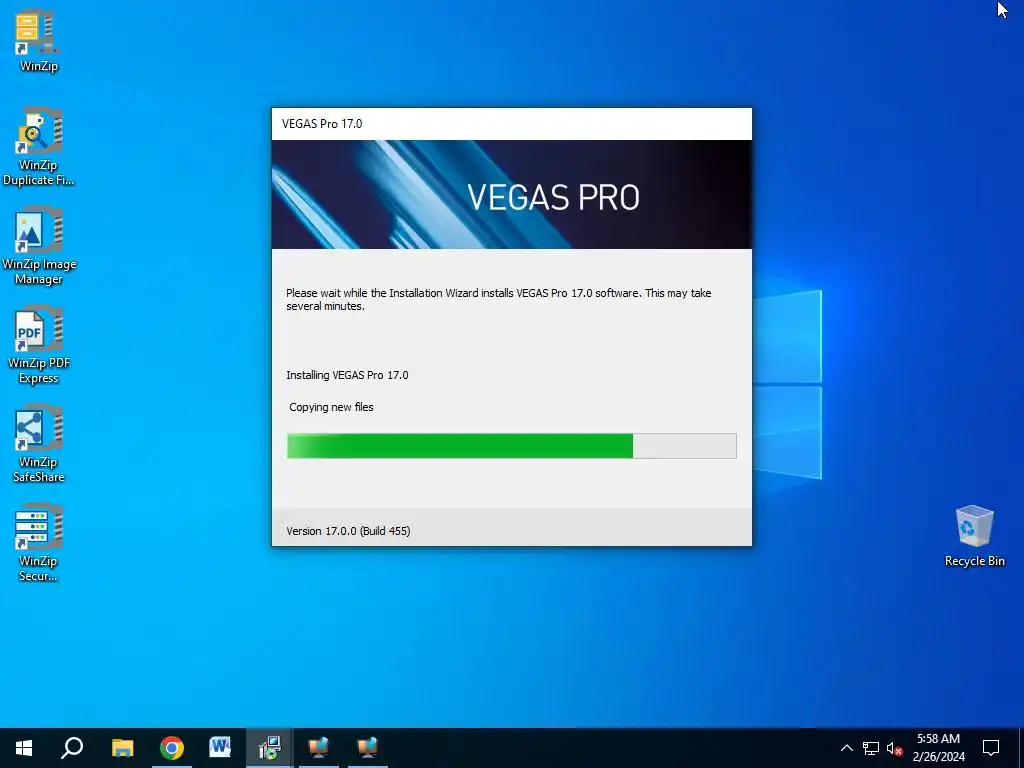Open the notification center icon
The image size is (1024, 768).
coord(991,748)
